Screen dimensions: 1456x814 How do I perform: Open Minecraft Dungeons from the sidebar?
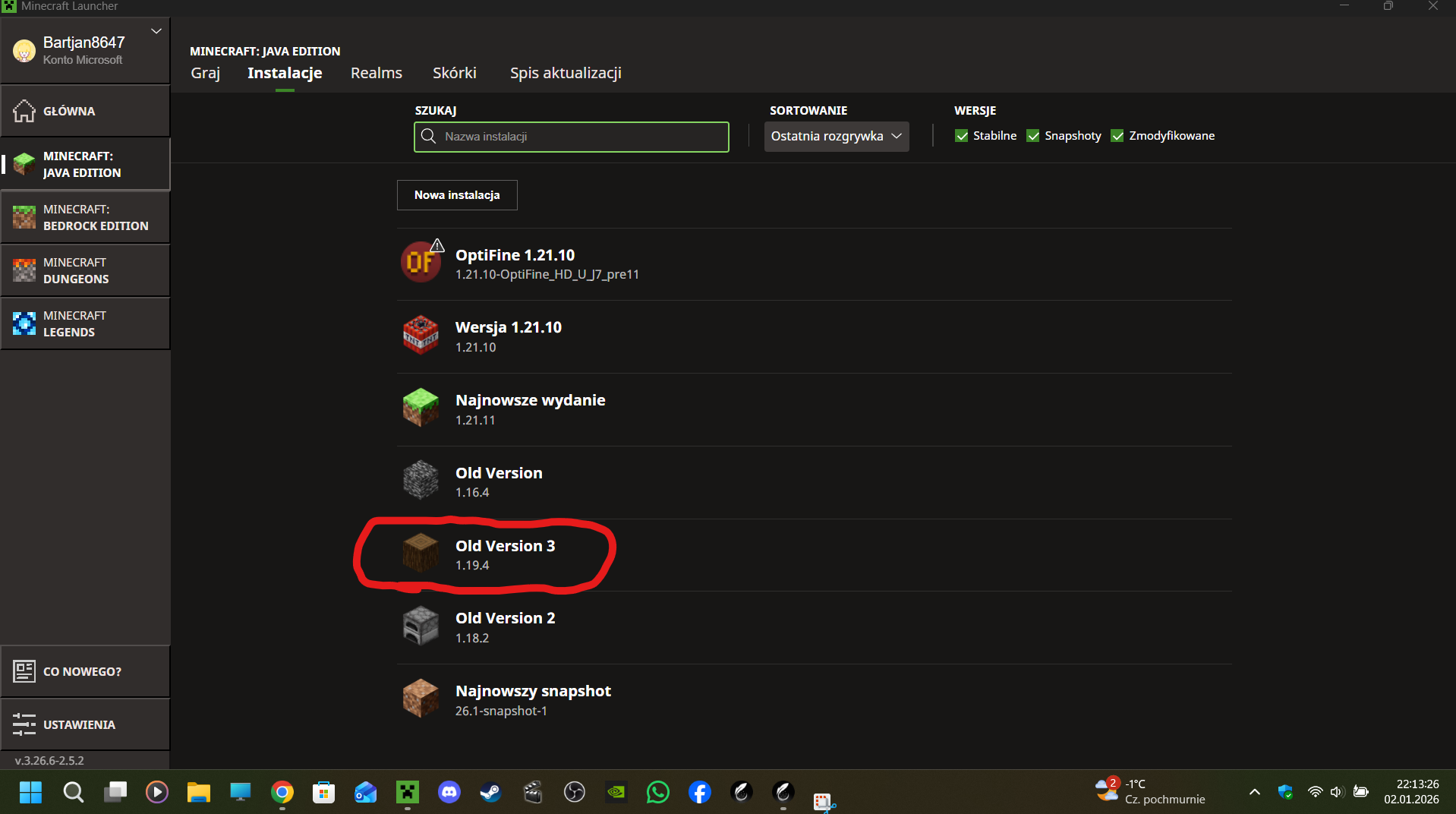click(85, 270)
